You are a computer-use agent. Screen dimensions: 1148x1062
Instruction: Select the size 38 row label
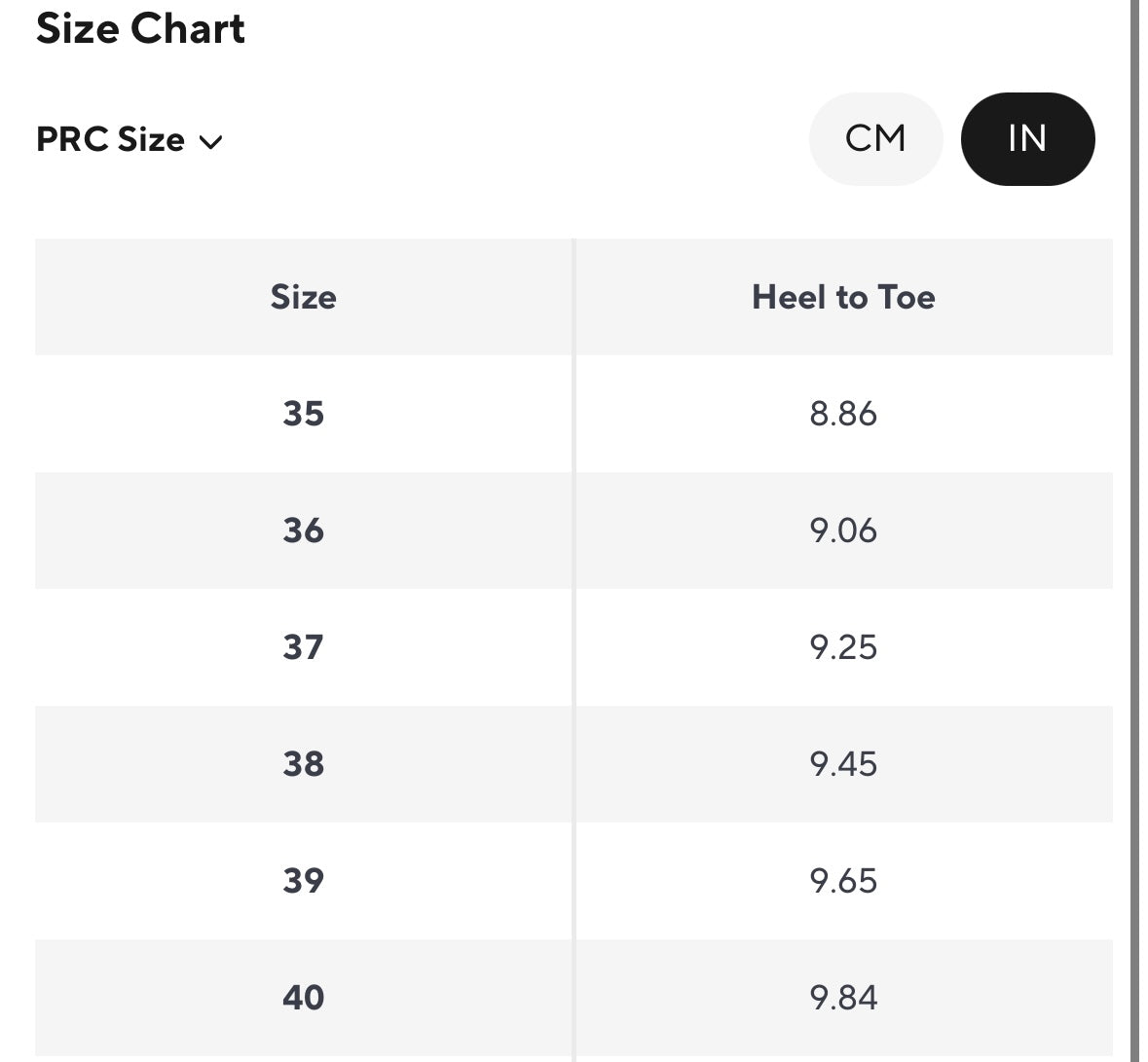303,764
